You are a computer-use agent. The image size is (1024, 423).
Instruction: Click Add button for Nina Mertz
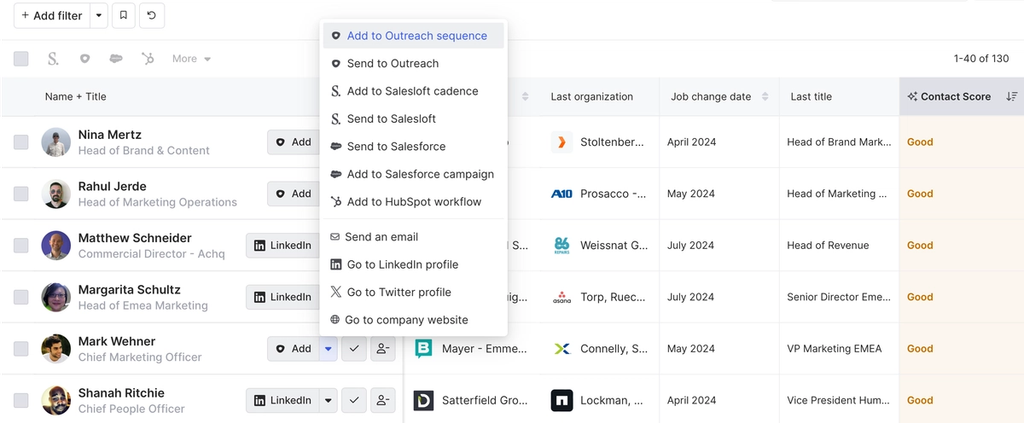(293, 142)
